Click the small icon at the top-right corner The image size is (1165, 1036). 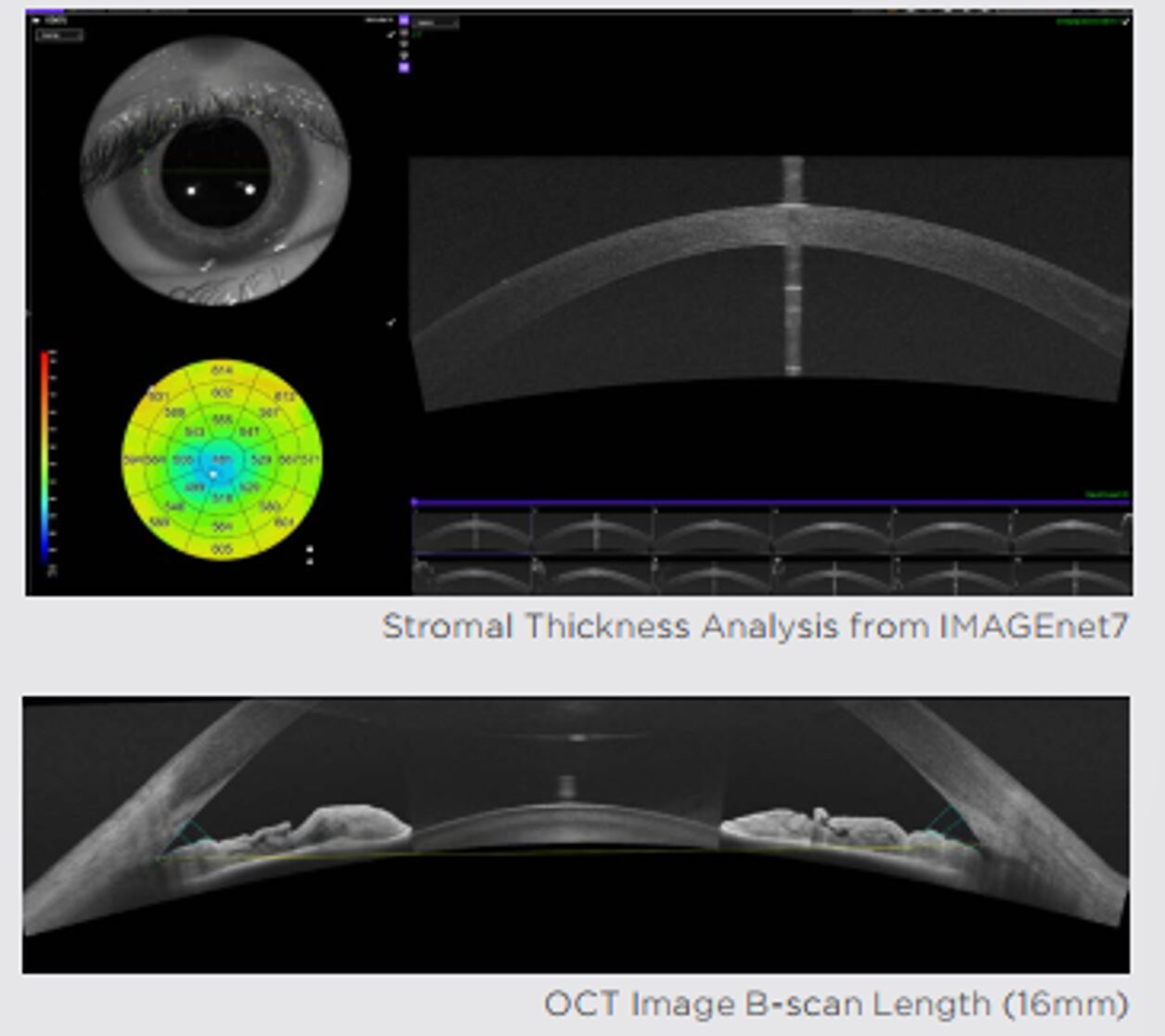pos(1126,20)
